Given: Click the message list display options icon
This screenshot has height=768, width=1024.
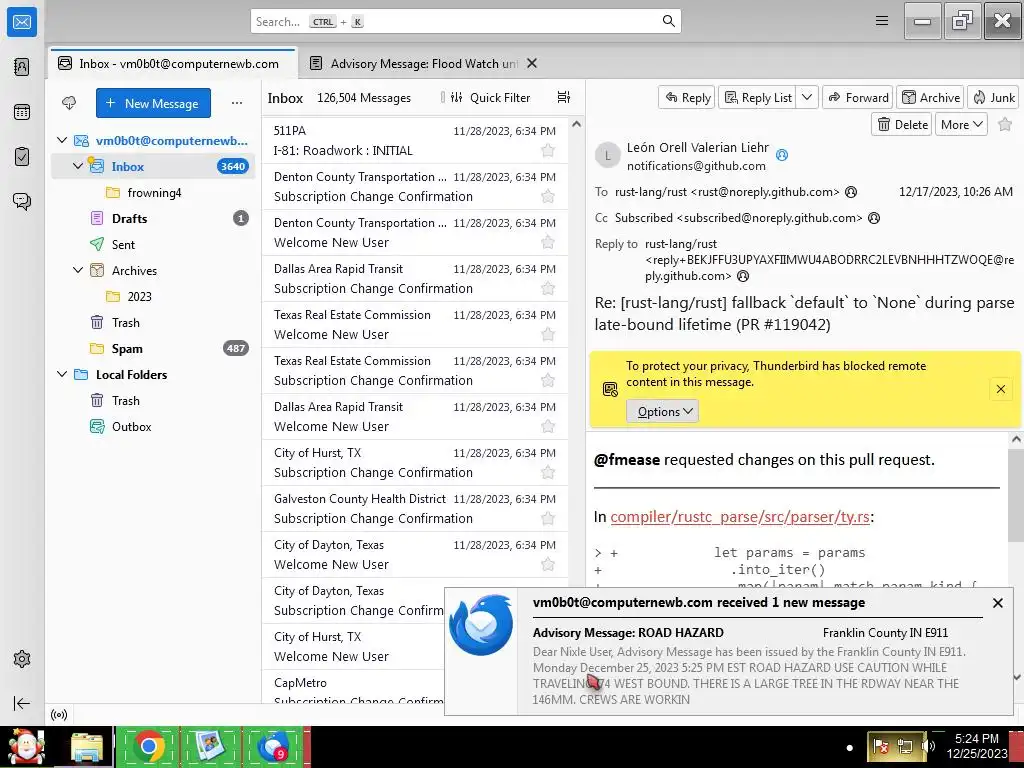Looking at the screenshot, I should 564,97.
